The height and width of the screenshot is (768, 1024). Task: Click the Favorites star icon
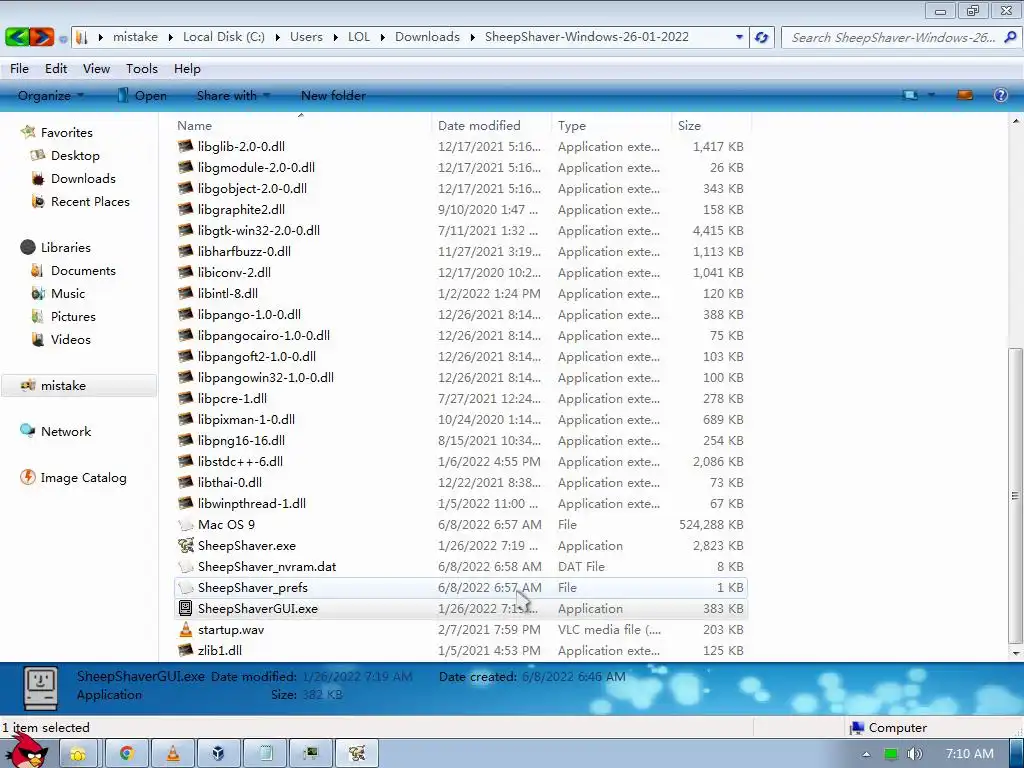tap(27, 132)
